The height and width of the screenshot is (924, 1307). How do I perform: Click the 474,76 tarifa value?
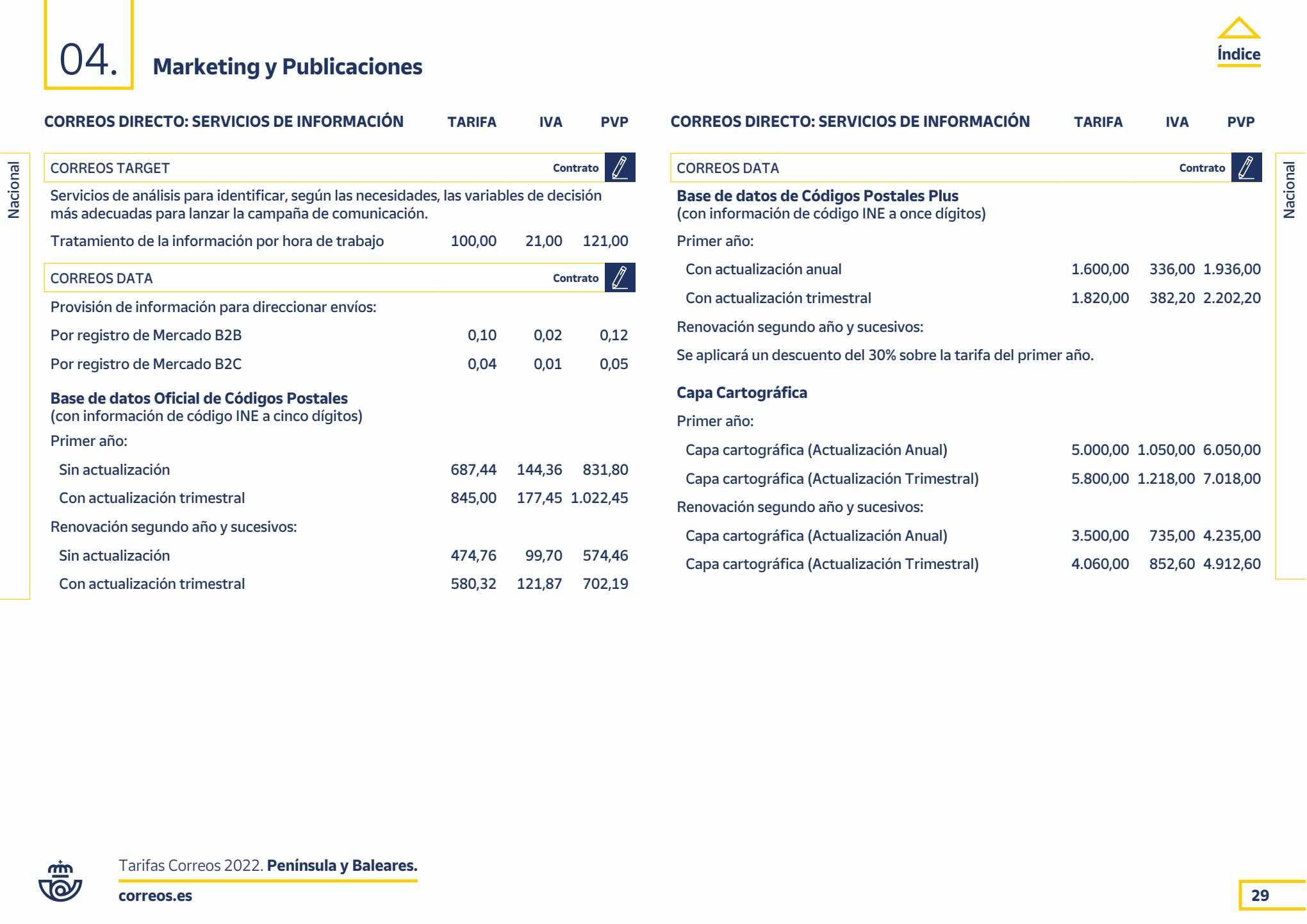tap(473, 556)
